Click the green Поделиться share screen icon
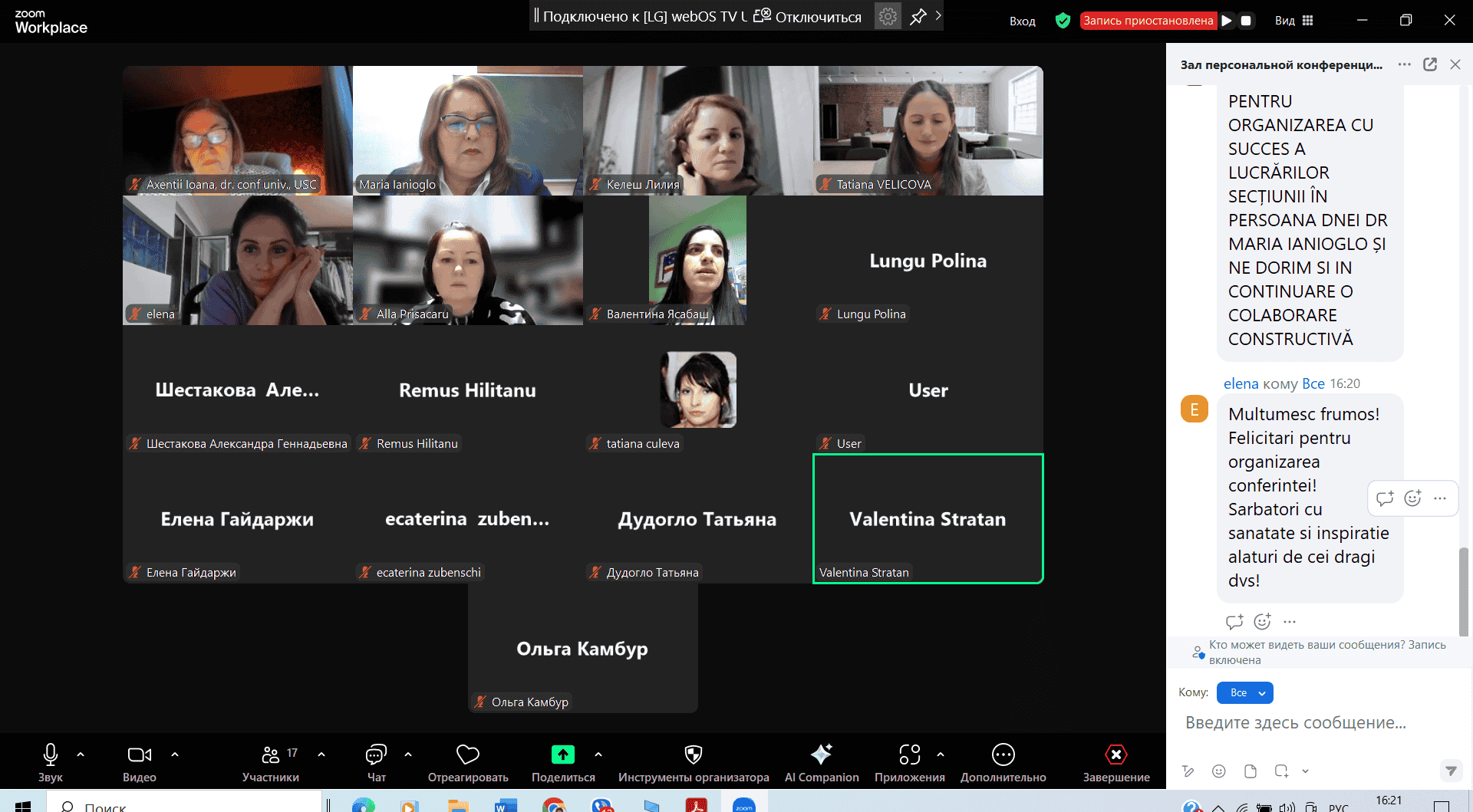Screen dimensions: 1473x812 [562, 754]
